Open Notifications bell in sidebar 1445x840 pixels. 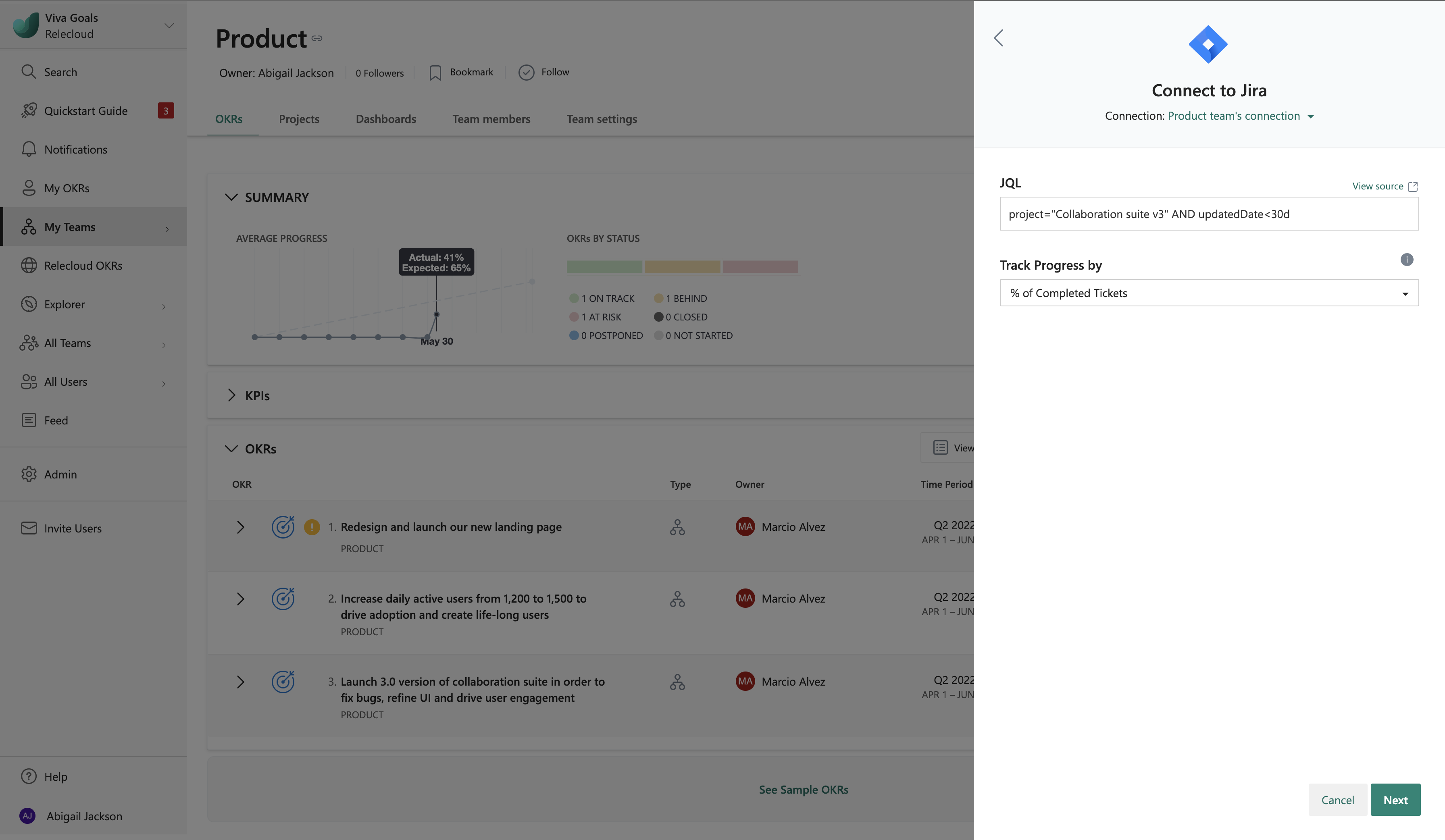pyautogui.click(x=29, y=149)
